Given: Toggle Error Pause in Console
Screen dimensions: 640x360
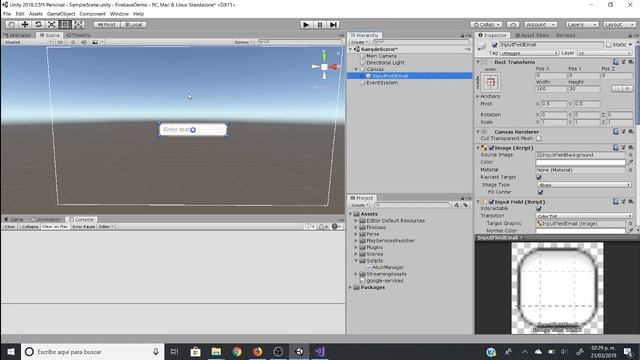Looking at the screenshot, I should pos(84,227).
